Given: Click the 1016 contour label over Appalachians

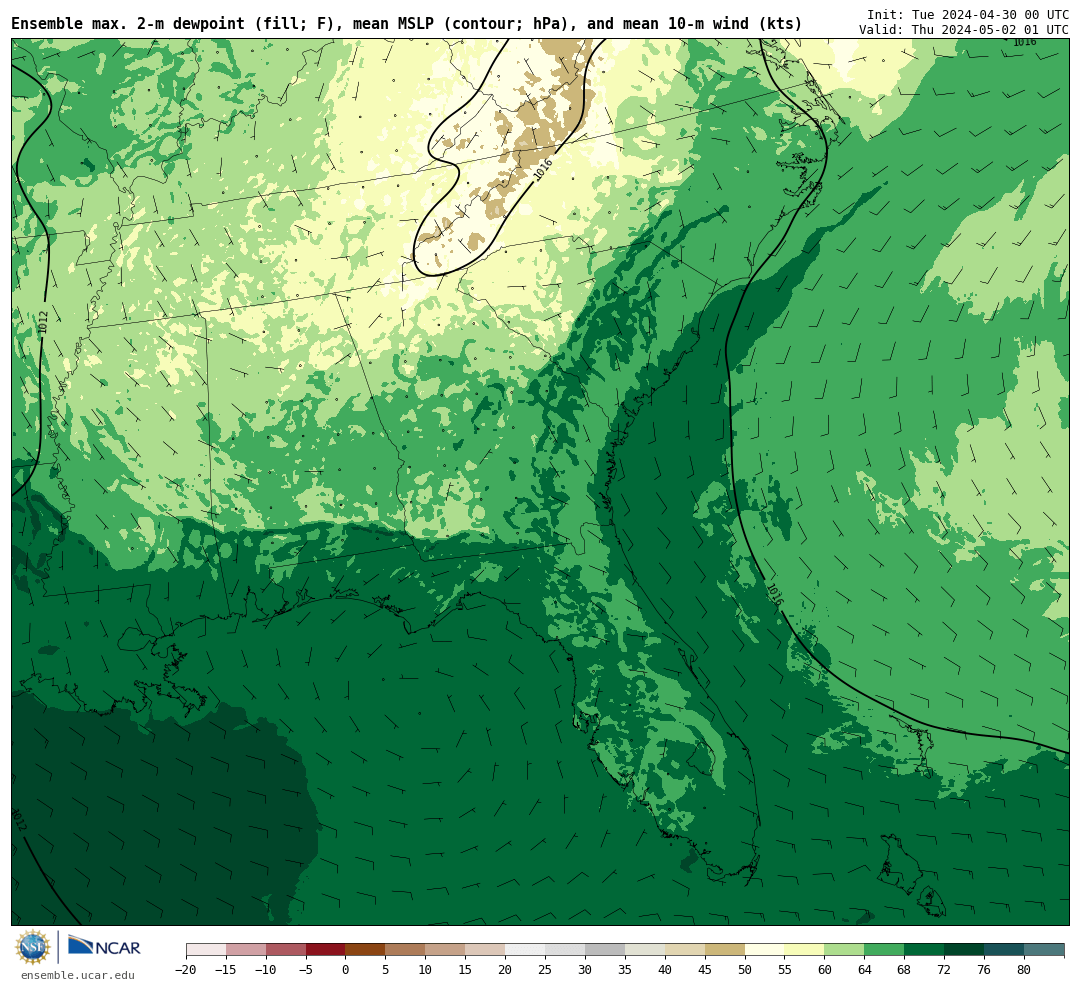Looking at the screenshot, I should tap(543, 170).
